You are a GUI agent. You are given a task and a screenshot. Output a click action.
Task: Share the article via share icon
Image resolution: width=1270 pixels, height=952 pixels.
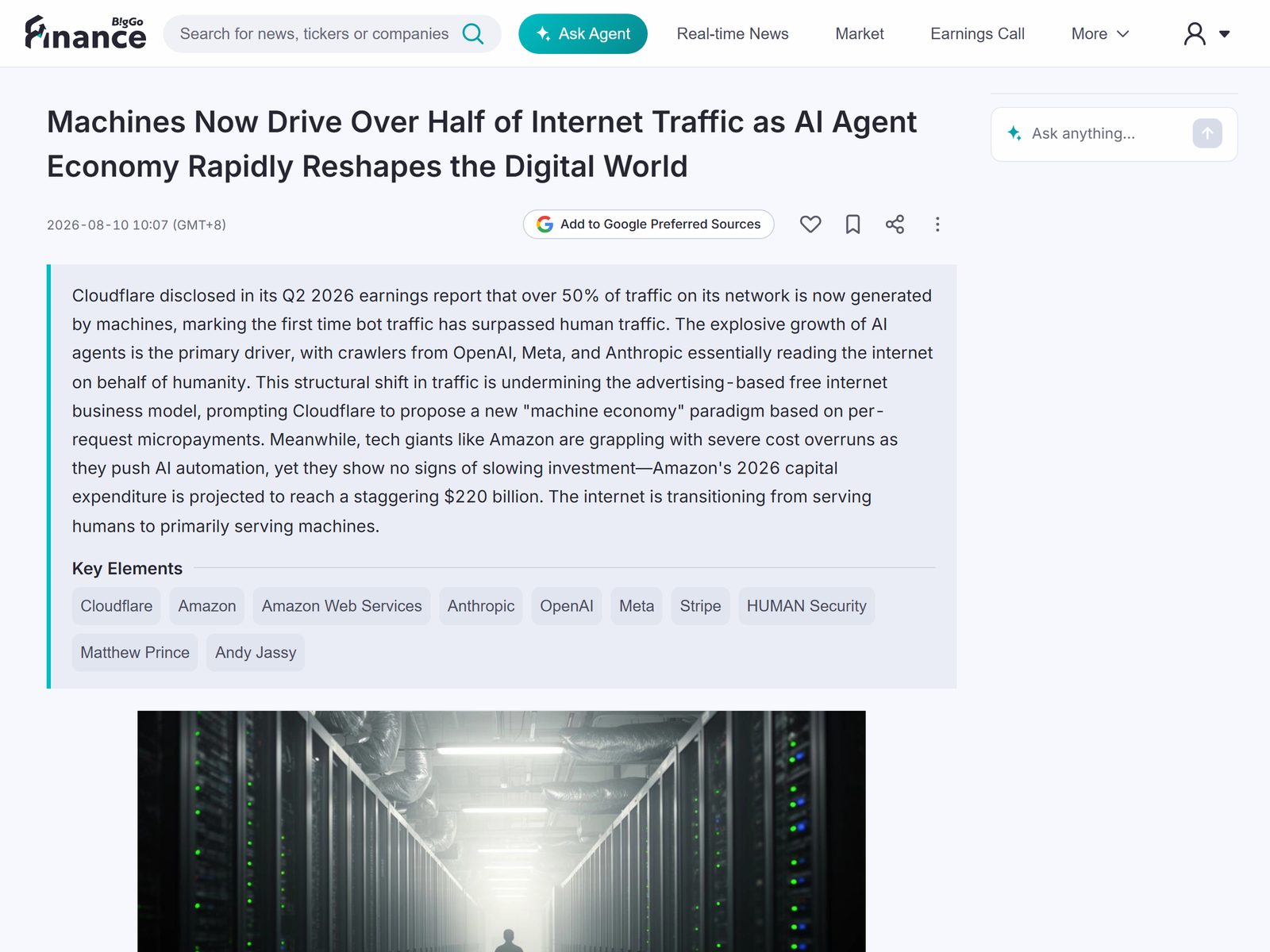[895, 225]
